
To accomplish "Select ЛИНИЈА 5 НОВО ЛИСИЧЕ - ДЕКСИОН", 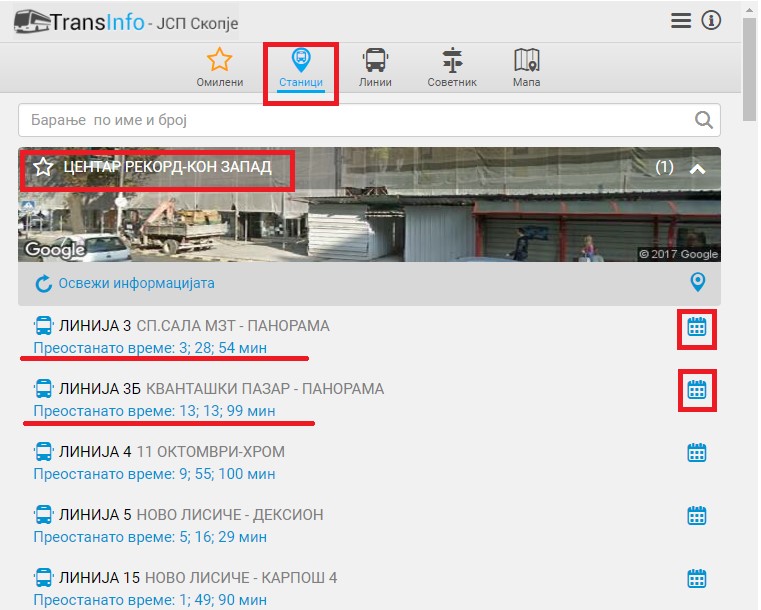I will [191, 515].
